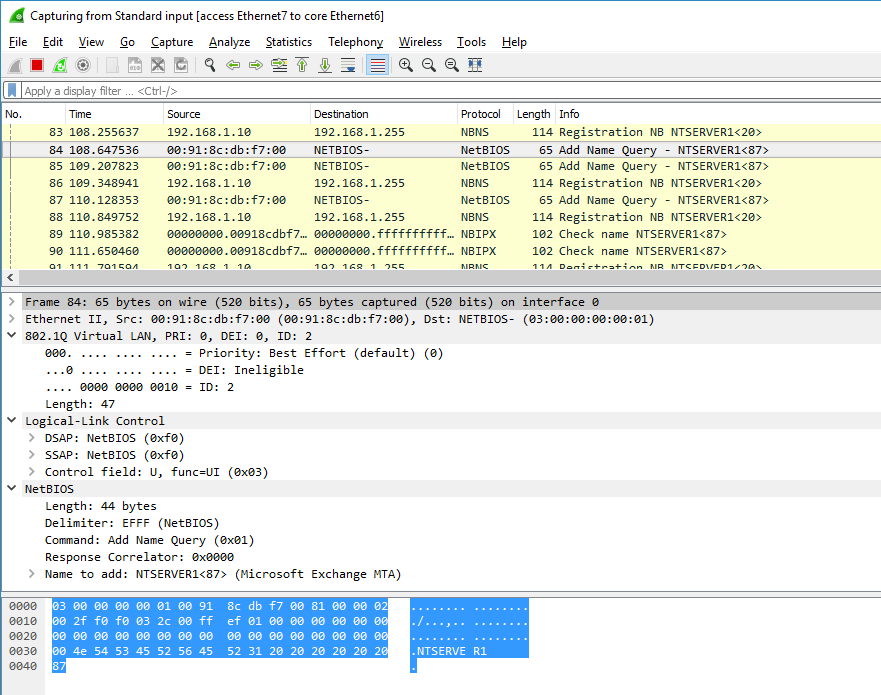Open the Edit menu

click(x=53, y=42)
